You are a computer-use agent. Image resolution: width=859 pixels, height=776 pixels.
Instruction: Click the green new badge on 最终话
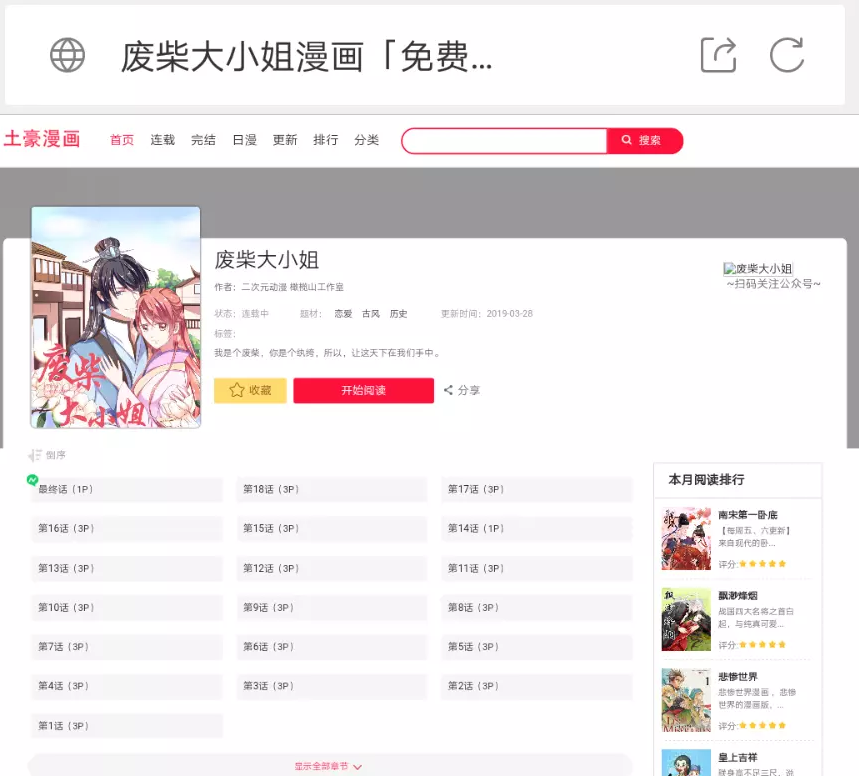pos(33,480)
